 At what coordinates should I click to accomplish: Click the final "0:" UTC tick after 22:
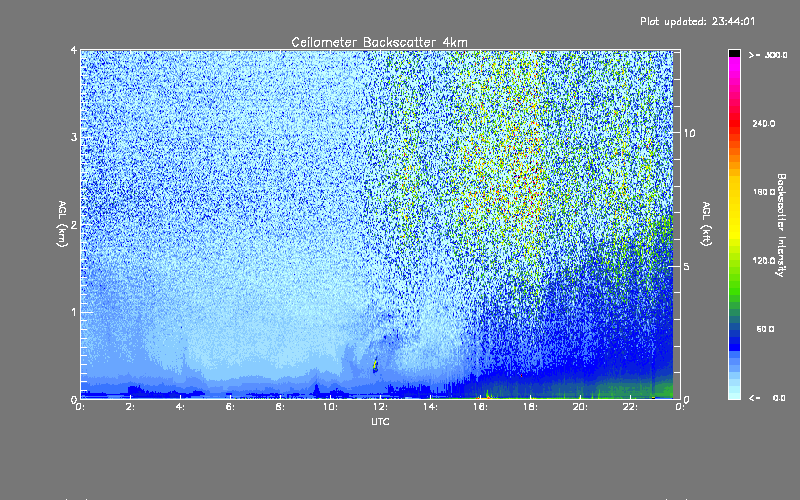click(x=680, y=407)
